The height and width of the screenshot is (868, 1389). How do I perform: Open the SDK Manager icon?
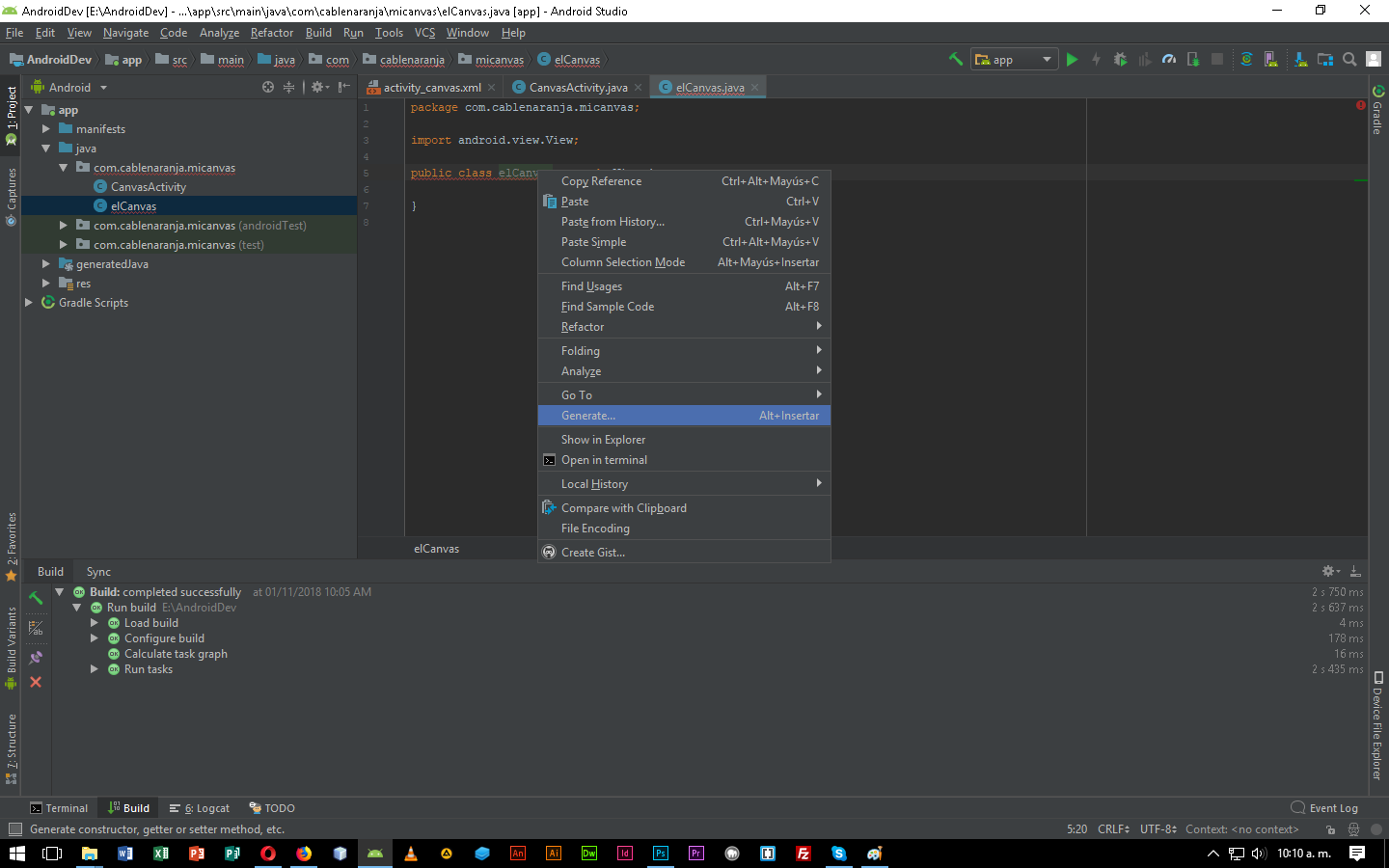pyautogui.click(x=1300, y=59)
